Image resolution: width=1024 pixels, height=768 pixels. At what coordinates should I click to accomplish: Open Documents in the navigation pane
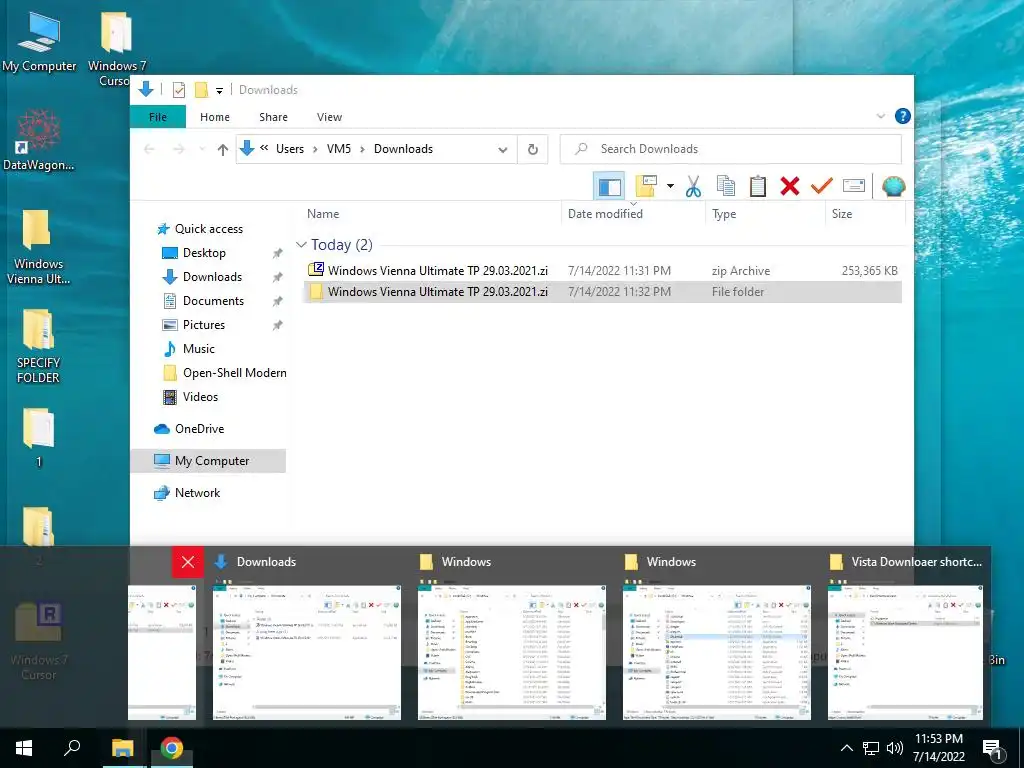(x=213, y=301)
